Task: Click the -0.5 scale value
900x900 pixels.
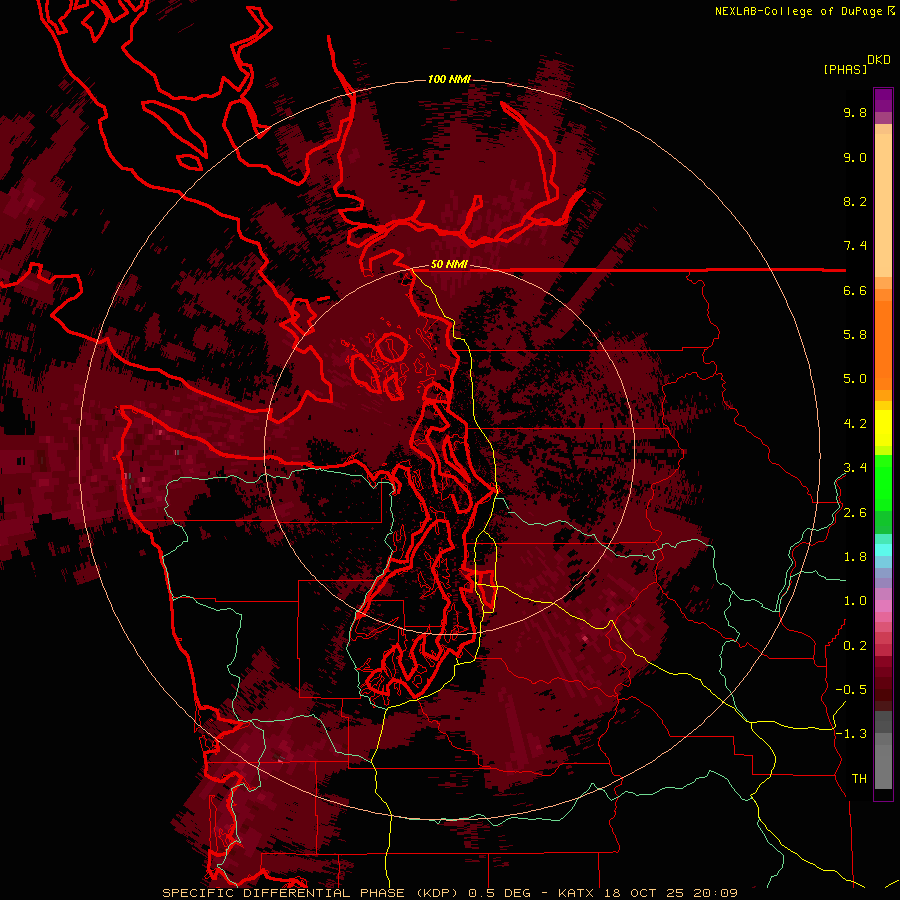Action: [x=851, y=690]
